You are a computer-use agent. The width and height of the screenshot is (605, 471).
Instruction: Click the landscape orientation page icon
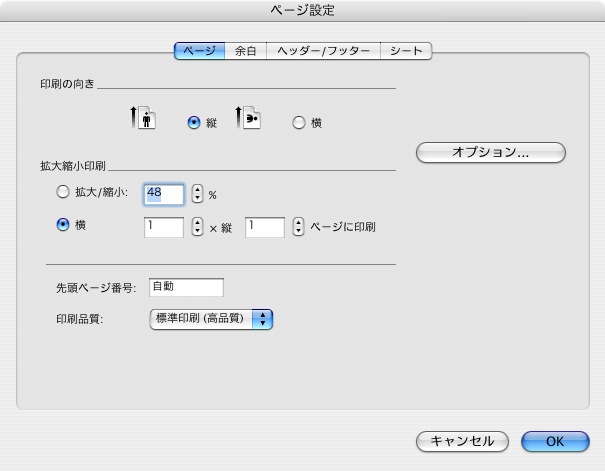pos(248,120)
